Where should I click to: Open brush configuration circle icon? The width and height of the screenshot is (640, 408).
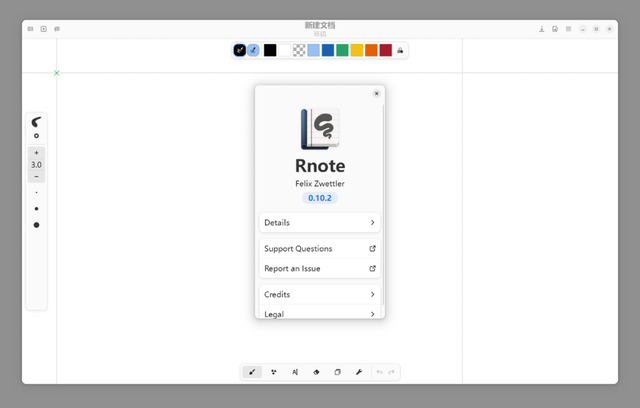36,136
